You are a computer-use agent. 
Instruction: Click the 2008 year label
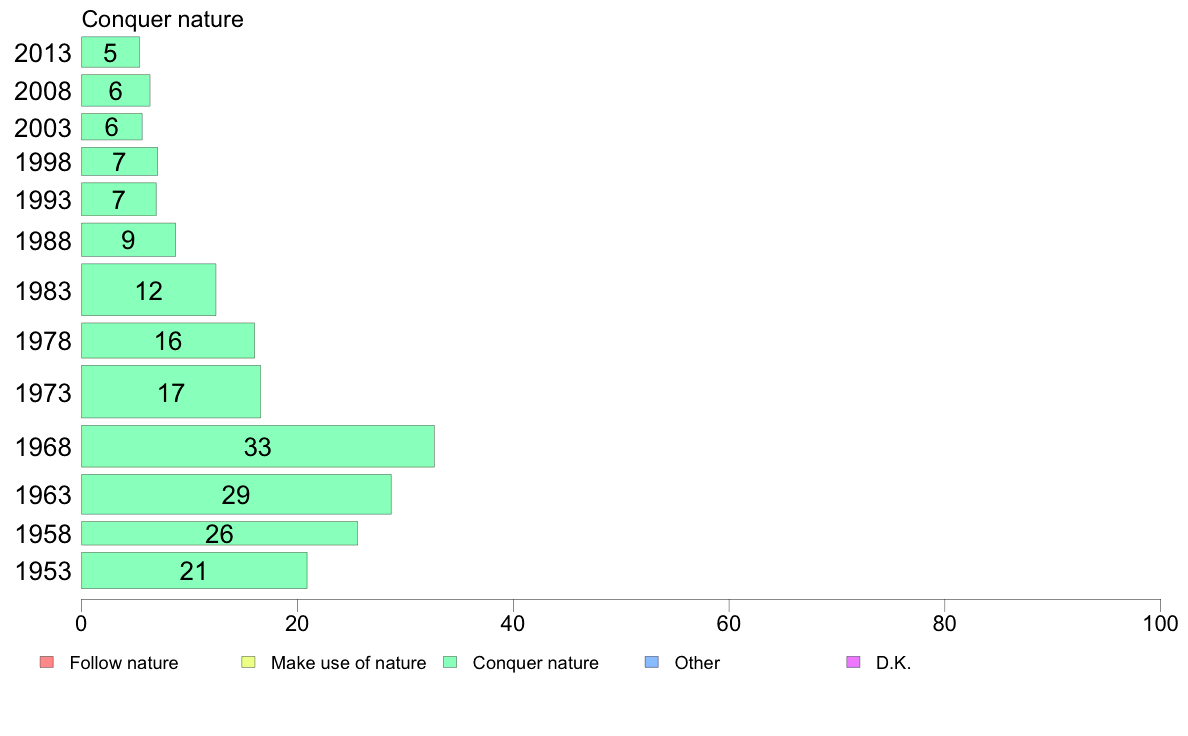click(43, 92)
